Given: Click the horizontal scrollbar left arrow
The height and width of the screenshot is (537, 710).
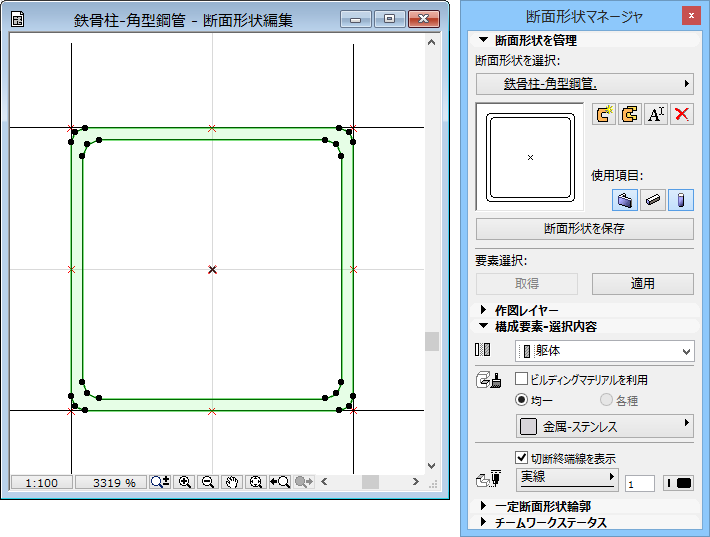Looking at the screenshot, I should 324,482.
